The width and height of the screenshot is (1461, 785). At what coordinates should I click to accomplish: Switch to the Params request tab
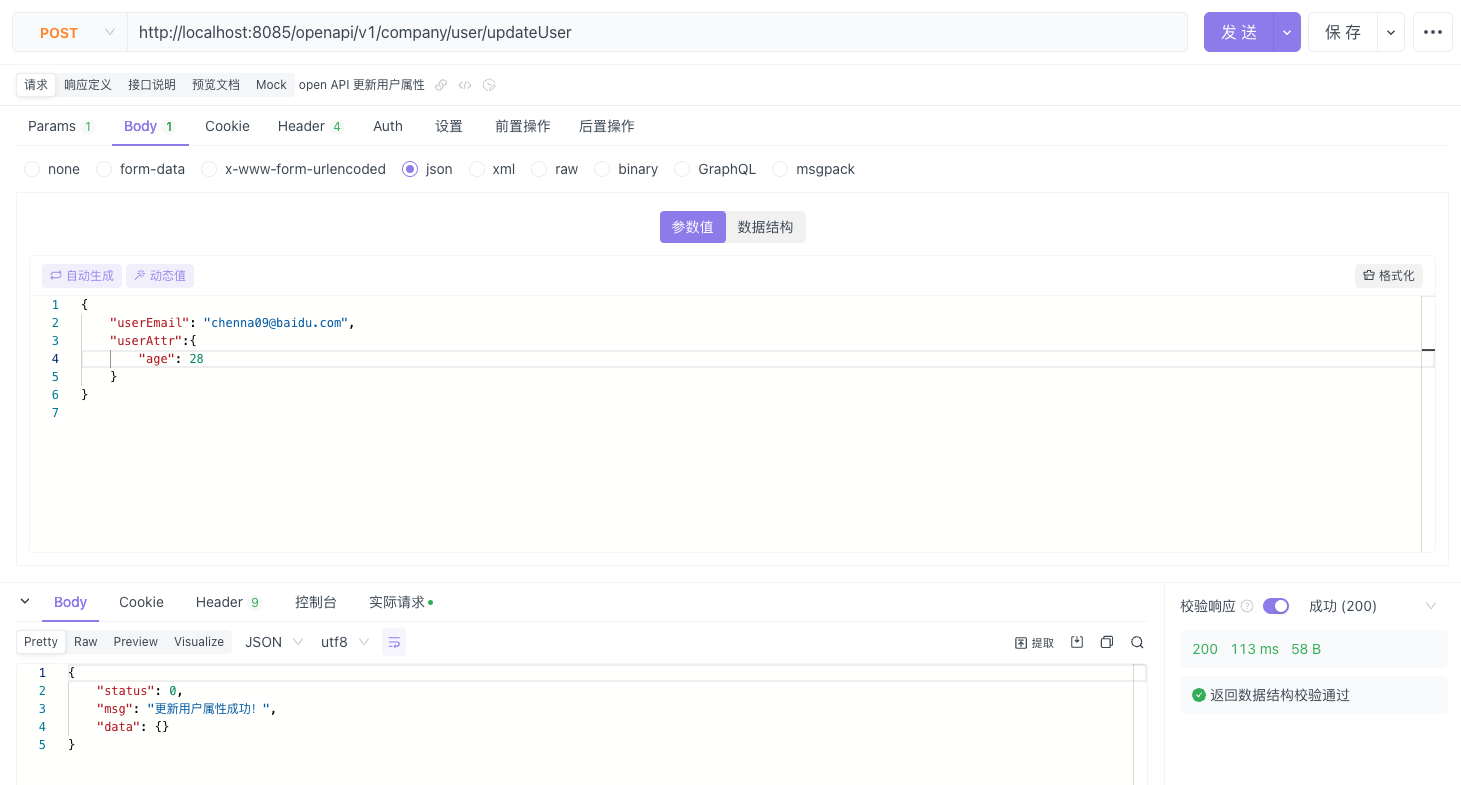pyautogui.click(x=60, y=126)
